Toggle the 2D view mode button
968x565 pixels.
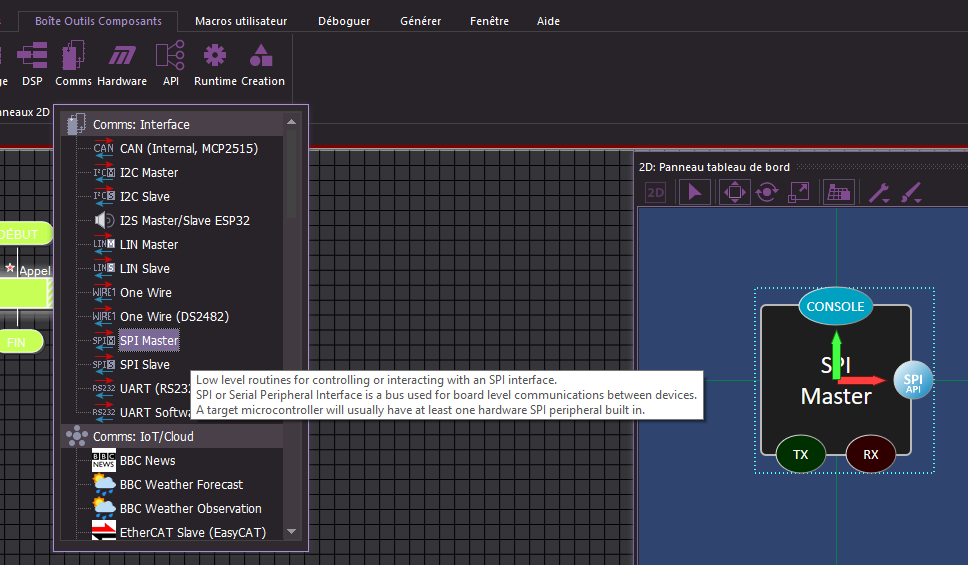point(656,192)
